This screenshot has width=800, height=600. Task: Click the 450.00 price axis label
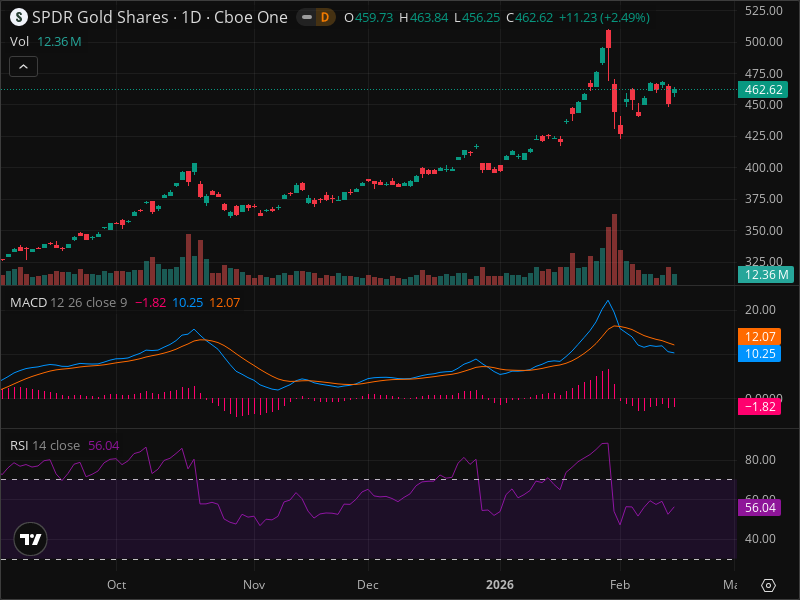(763, 105)
